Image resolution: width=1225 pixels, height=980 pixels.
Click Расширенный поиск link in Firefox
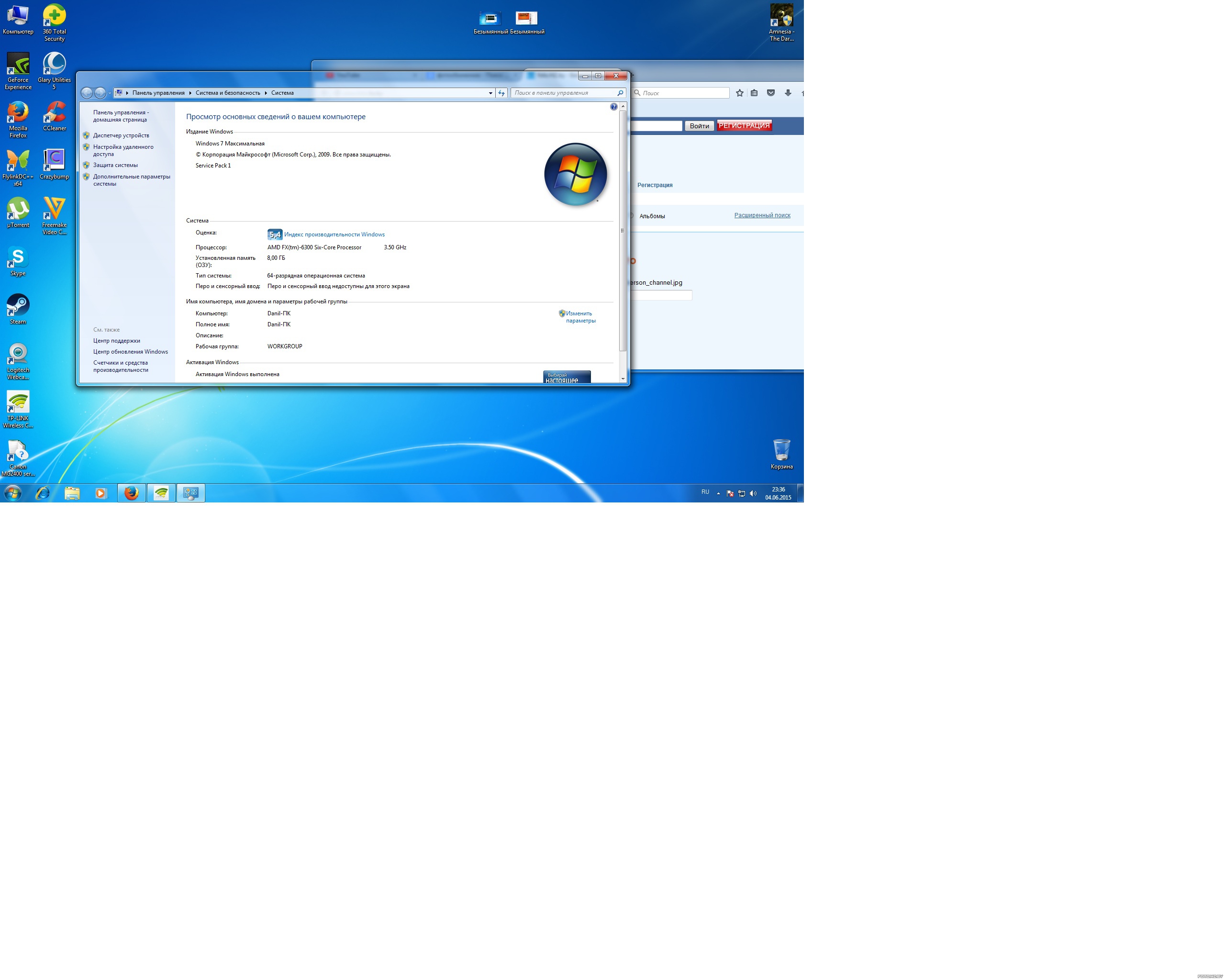pyautogui.click(x=762, y=215)
